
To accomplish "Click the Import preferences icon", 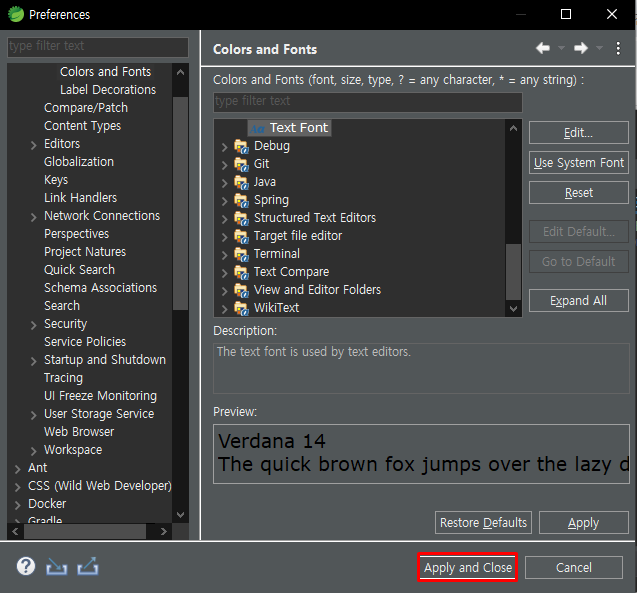I will coord(56,566).
